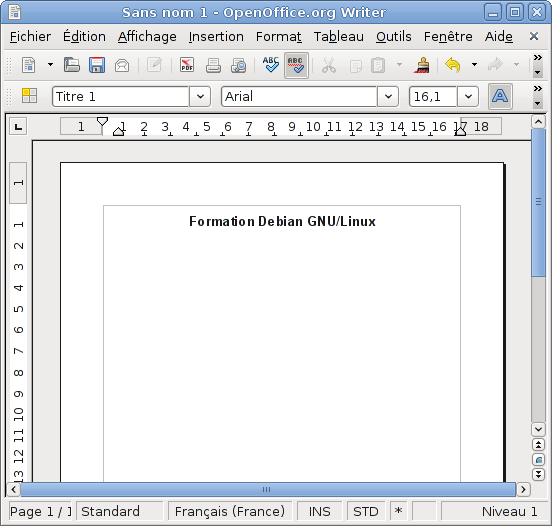Open the Navigation chooser button
The height and width of the screenshot is (526, 552).
pos(538,459)
